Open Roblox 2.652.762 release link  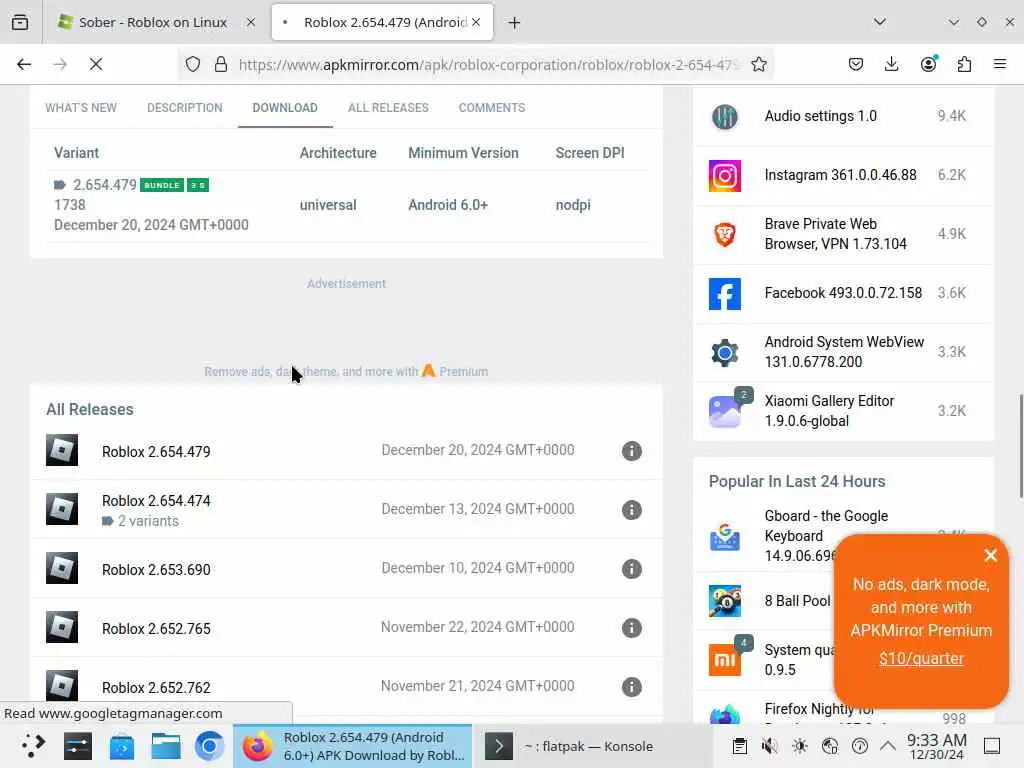[156, 688]
